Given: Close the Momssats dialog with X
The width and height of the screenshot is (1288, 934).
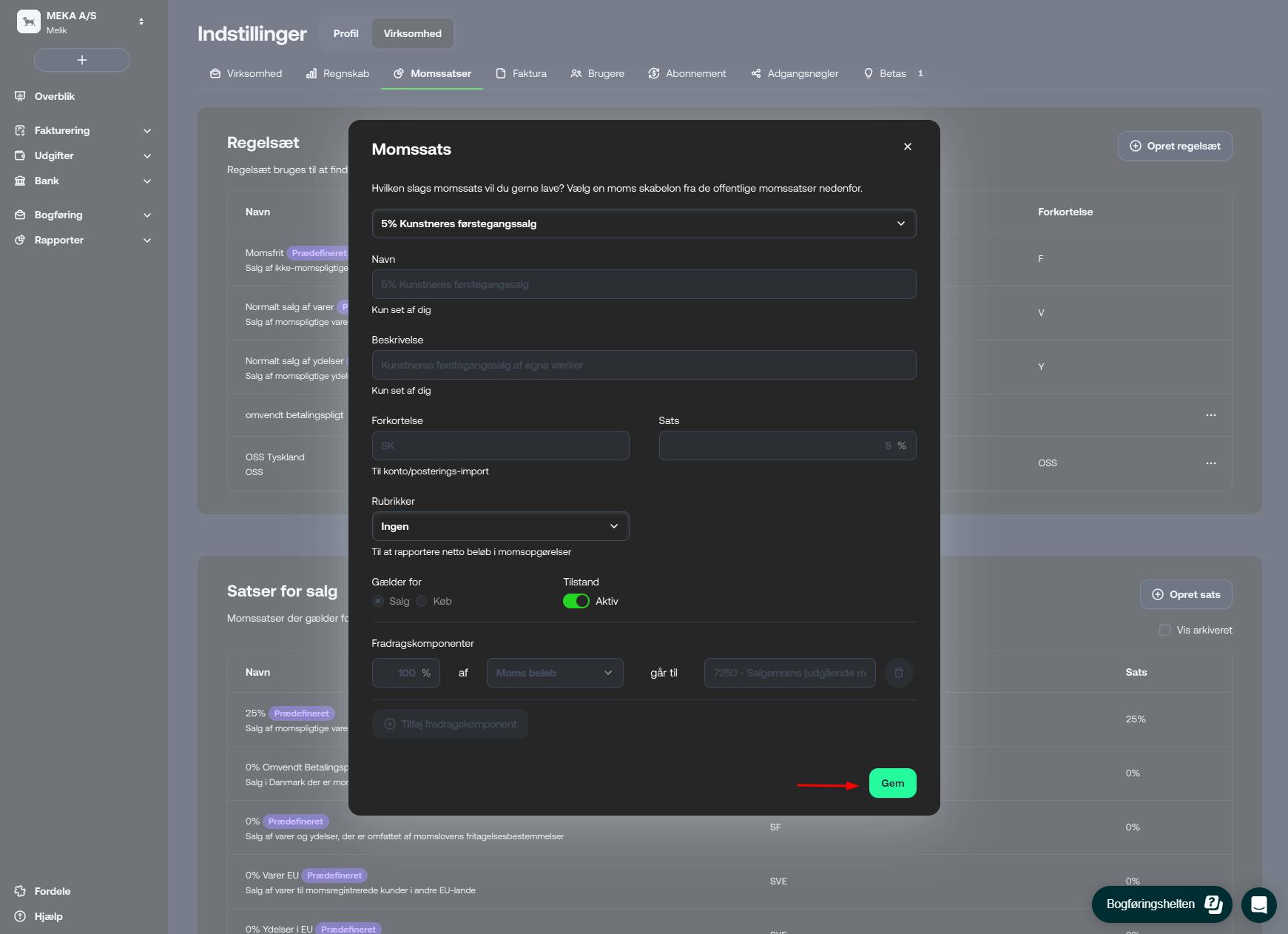Looking at the screenshot, I should [x=907, y=147].
